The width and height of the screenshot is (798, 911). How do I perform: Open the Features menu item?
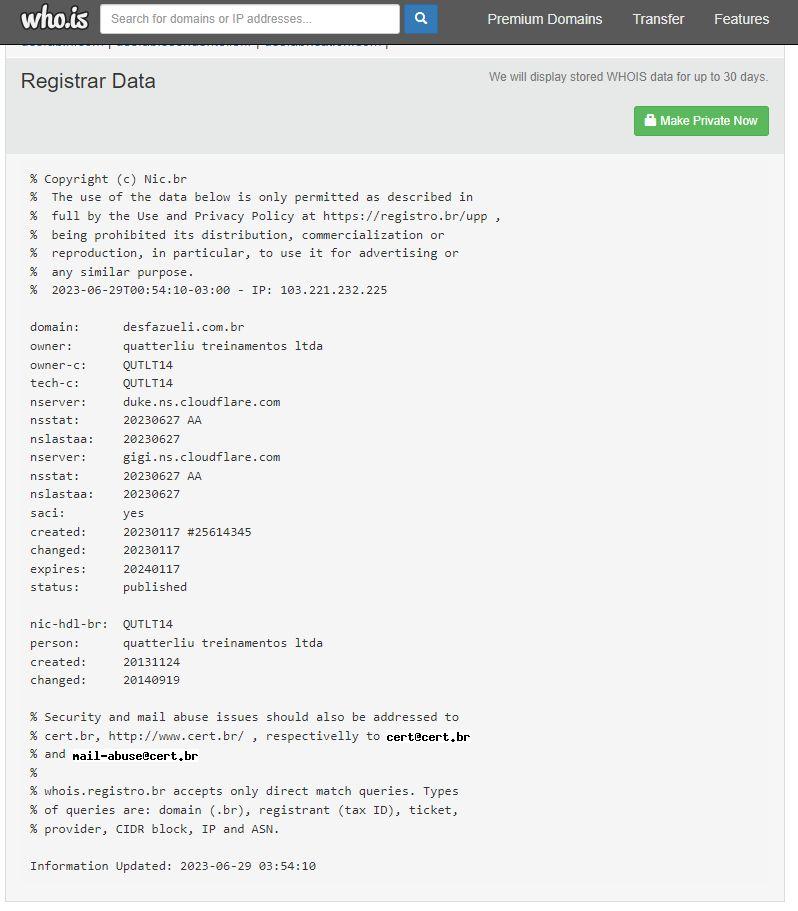coord(741,19)
